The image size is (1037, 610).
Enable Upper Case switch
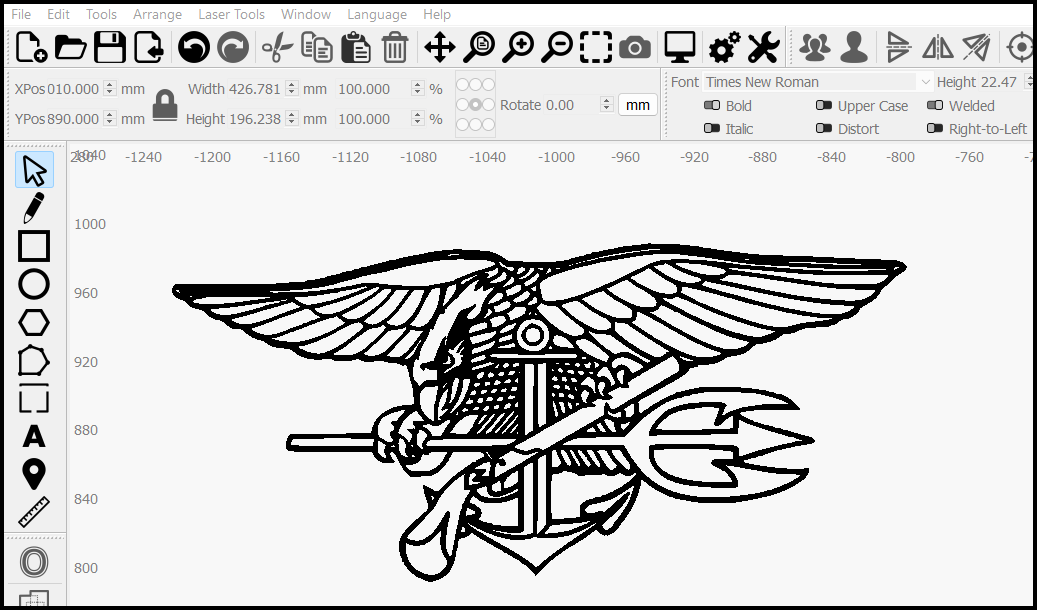coord(823,106)
